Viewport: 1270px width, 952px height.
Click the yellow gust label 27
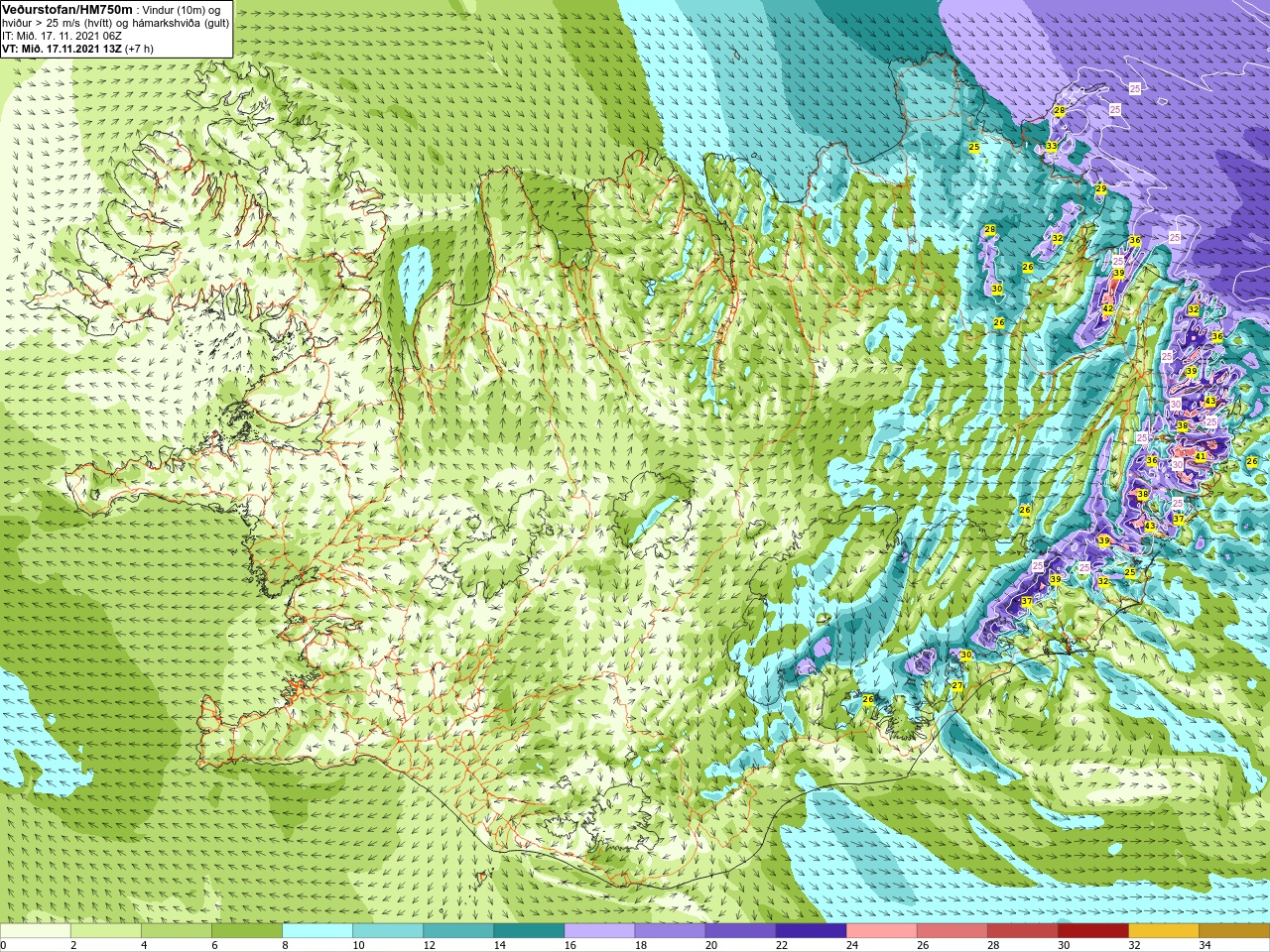tap(957, 686)
